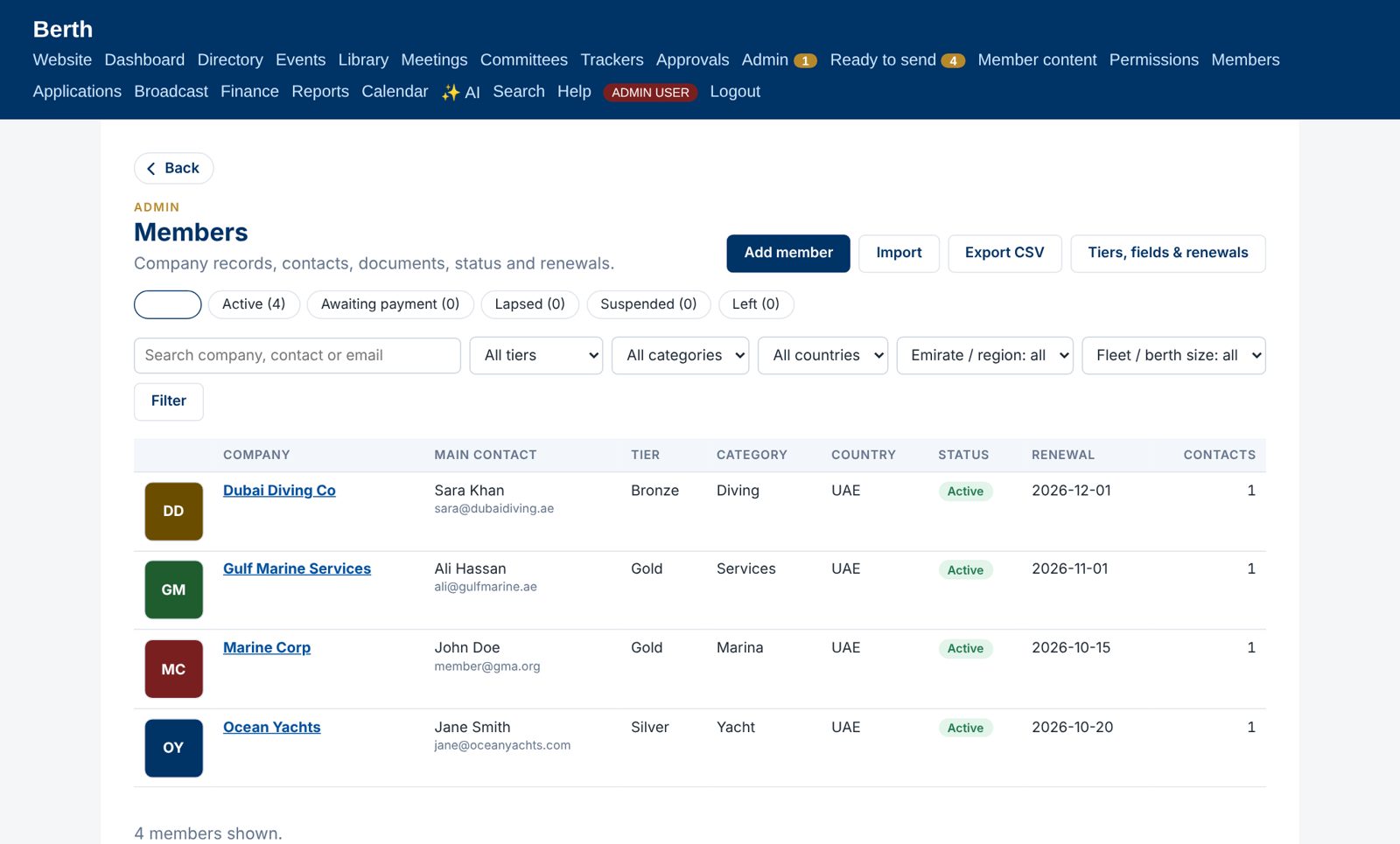Focus the search company, contact or email field

point(297,355)
